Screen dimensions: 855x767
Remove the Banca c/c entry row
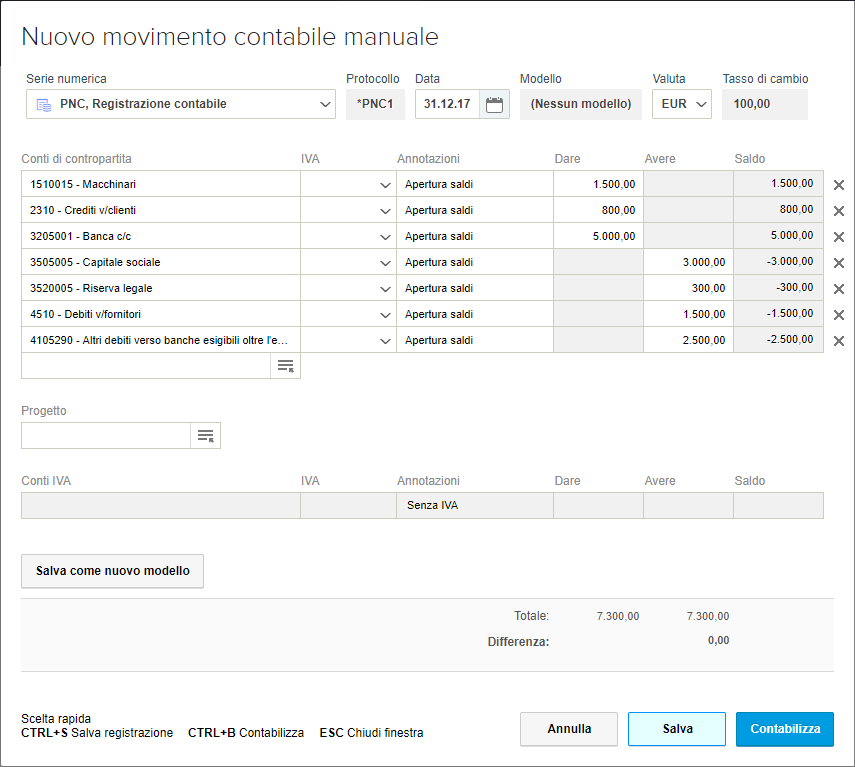pos(839,237)
